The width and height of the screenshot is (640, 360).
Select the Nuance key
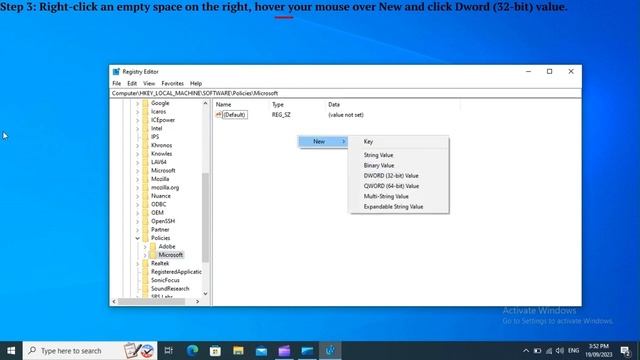pyautogui.click(x=161, y=196)
